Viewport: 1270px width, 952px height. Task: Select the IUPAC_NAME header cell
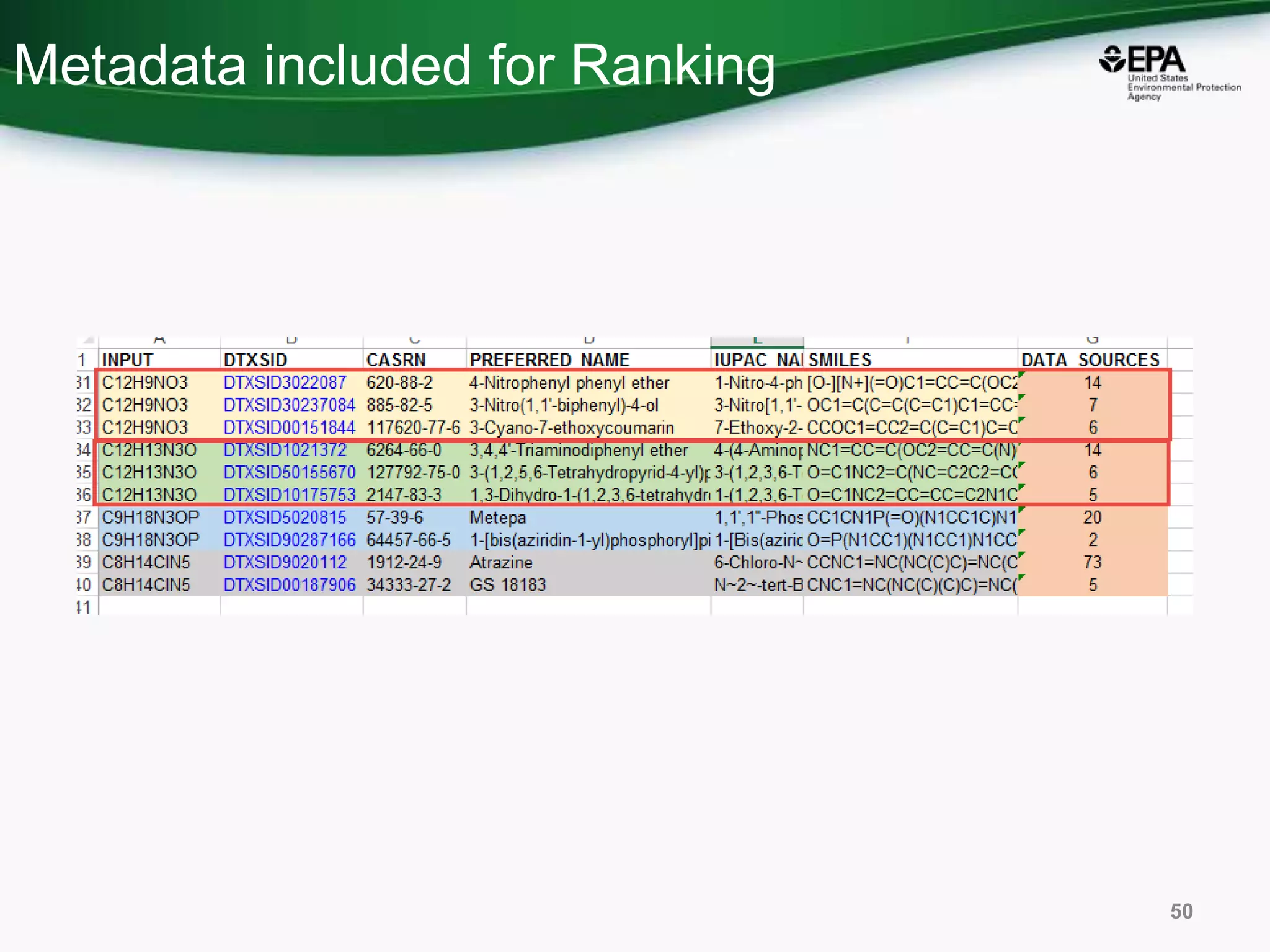point(757,359)
